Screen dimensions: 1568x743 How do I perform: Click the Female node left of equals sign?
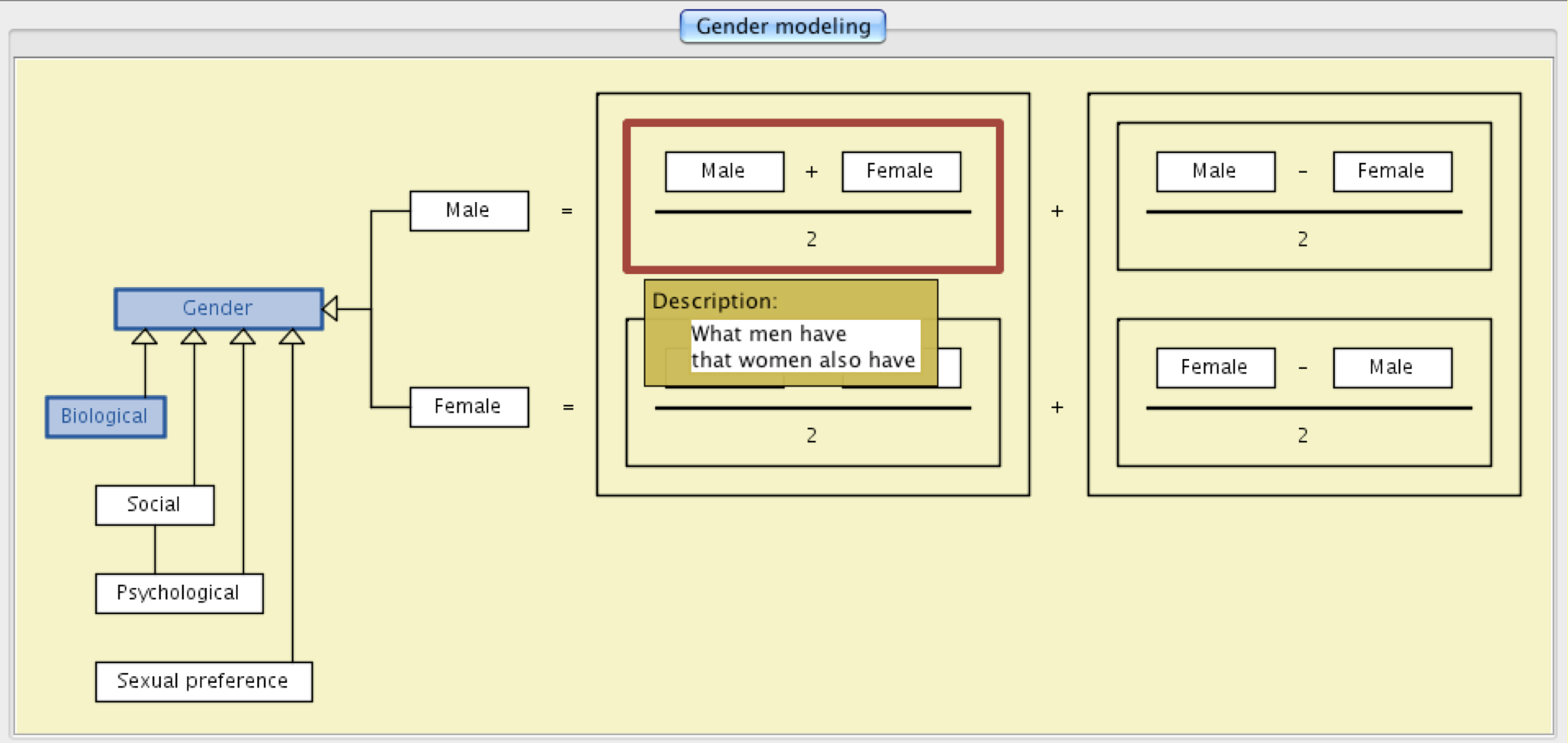(469, 407)
